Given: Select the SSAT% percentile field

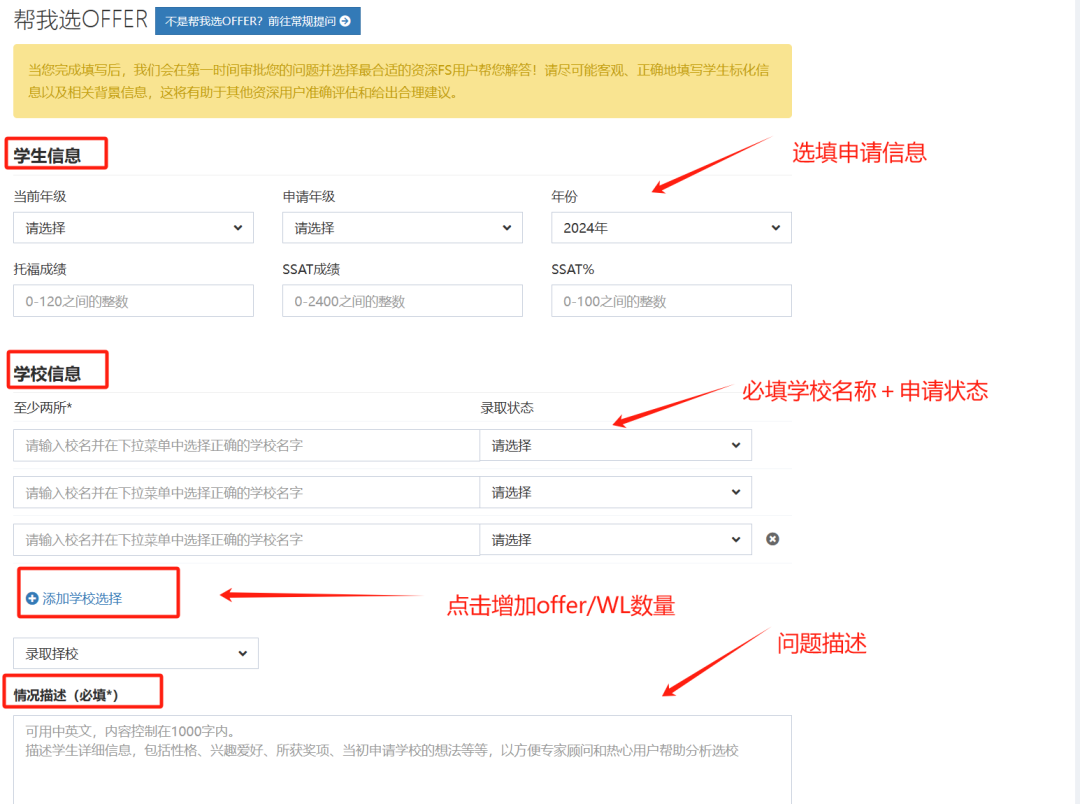Looking at the screenshot, I should tap(671, 301).
